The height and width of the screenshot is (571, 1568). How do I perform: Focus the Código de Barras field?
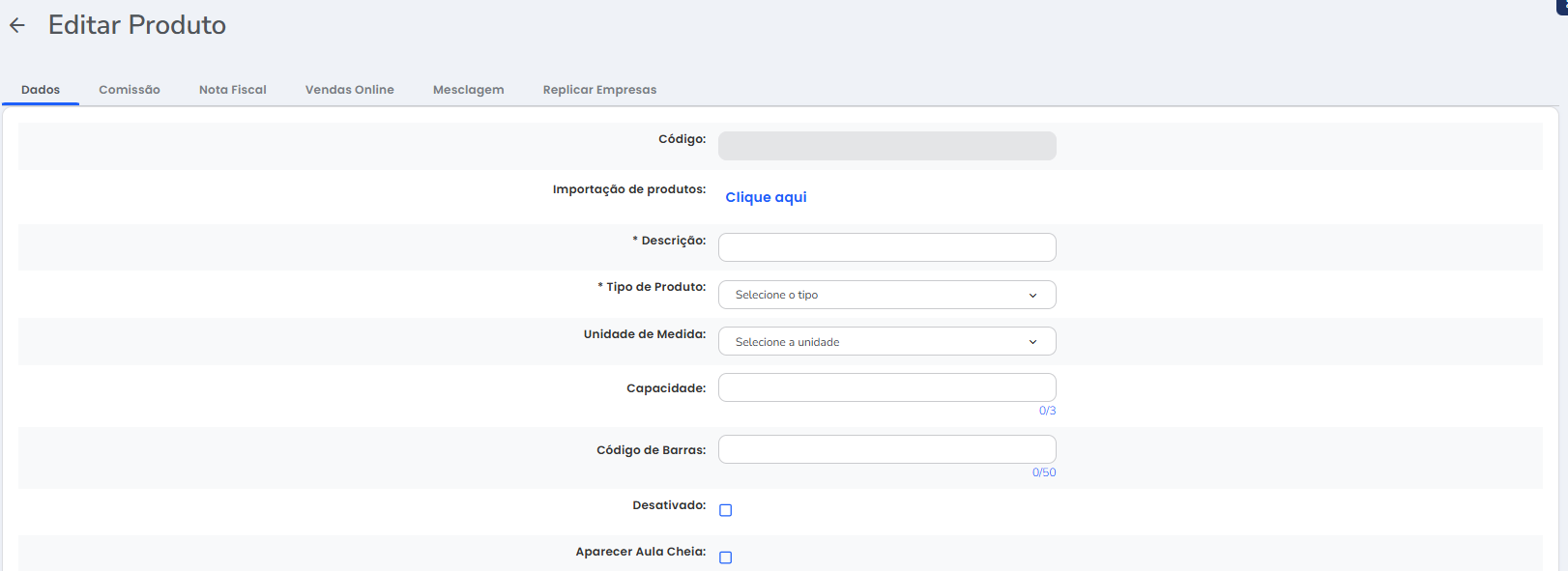pos(886,449)
